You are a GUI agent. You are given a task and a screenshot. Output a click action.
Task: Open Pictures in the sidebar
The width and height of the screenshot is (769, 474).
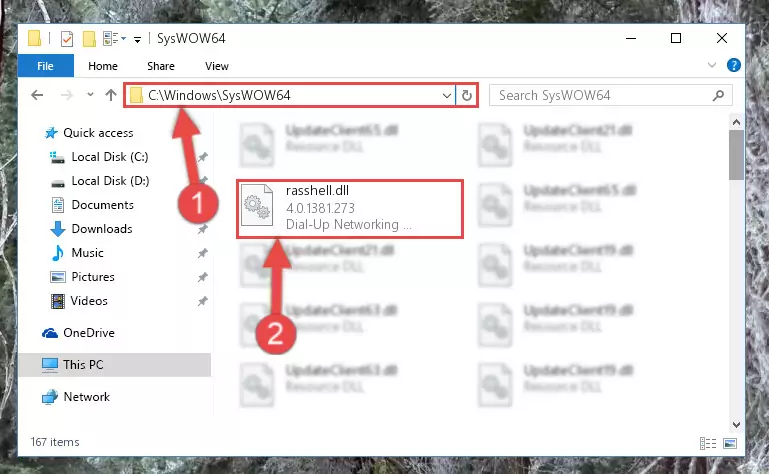[93, 277]
